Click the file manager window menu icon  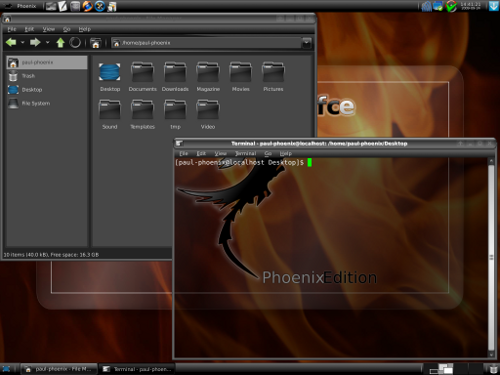pyautogui.click(x=7, y=19)
